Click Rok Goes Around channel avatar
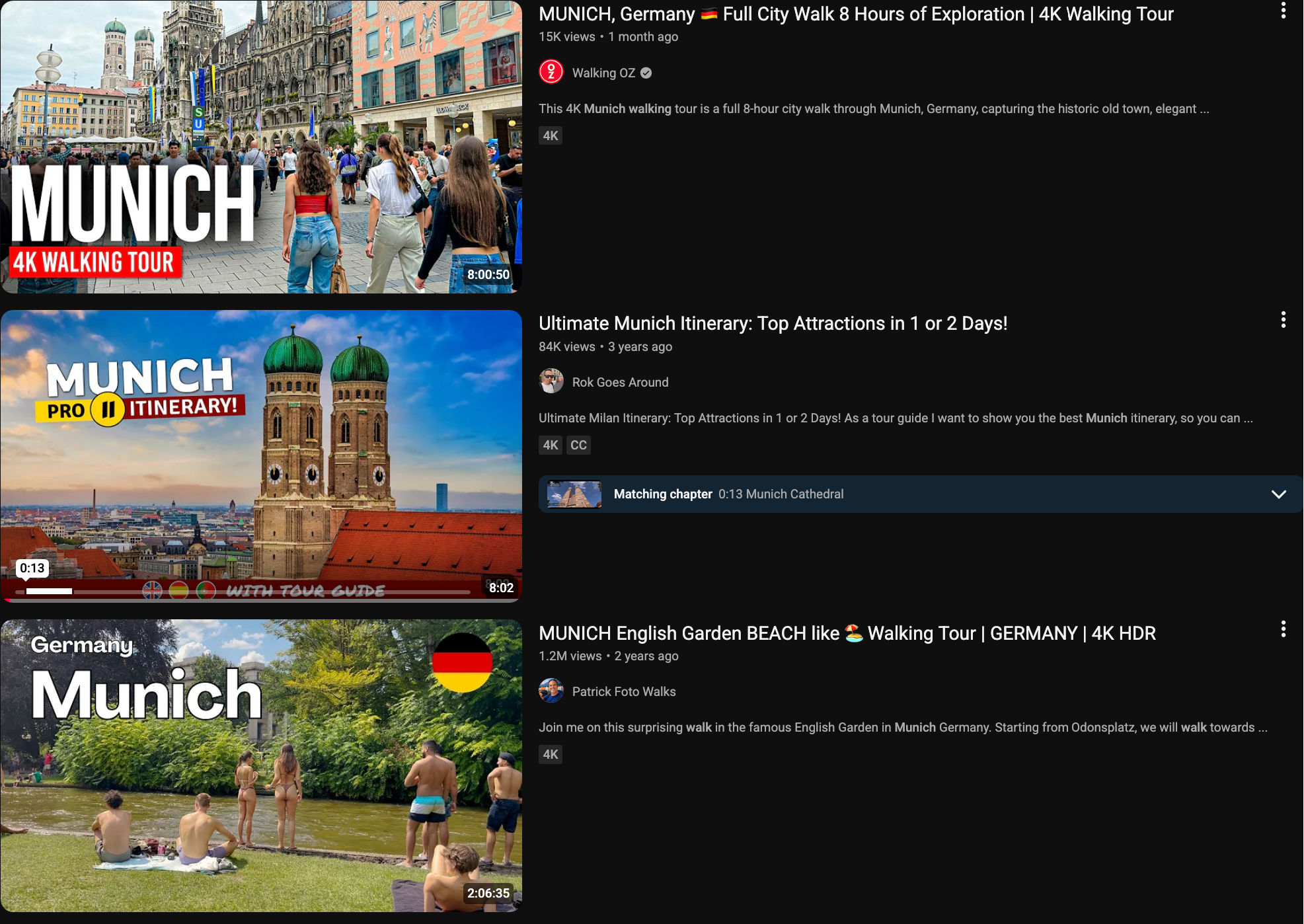This screenshot has width=1304, height=924. click(x=551, y=382)
